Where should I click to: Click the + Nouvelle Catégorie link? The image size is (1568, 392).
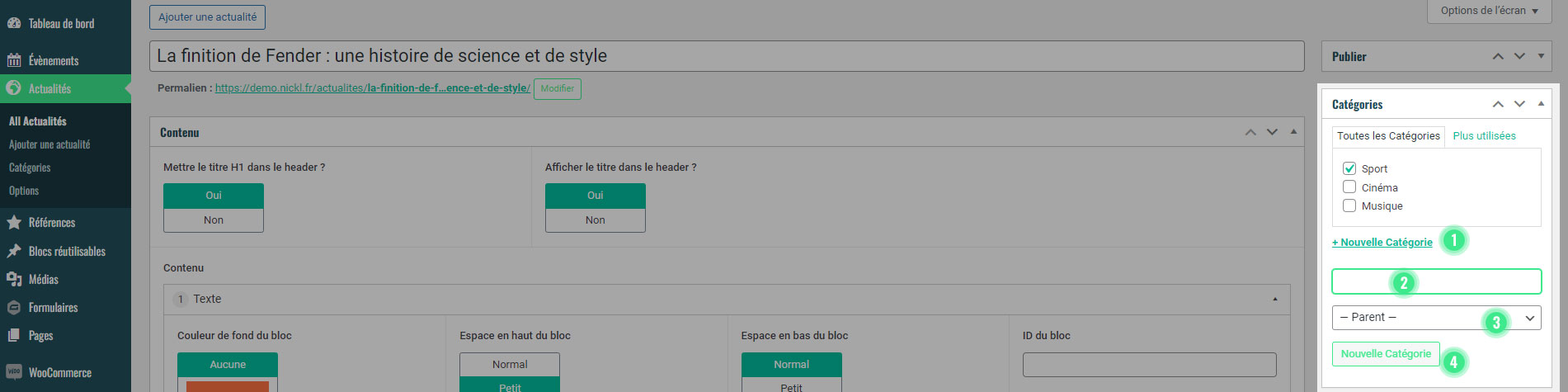(1382, 243)
